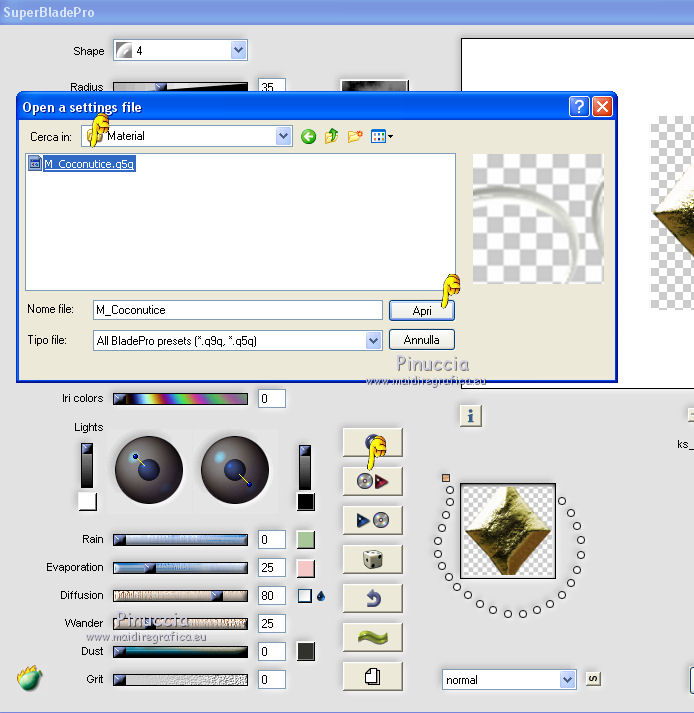This screenshot has height=713, width=694.
Task: Adjust the Wander slider
Action: click(x=180, y=623)
